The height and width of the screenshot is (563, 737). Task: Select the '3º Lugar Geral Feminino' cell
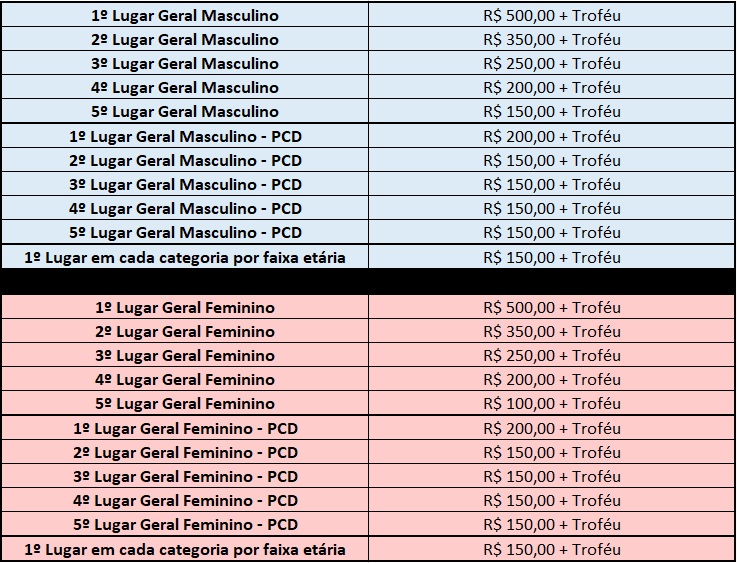pos(185,356)
